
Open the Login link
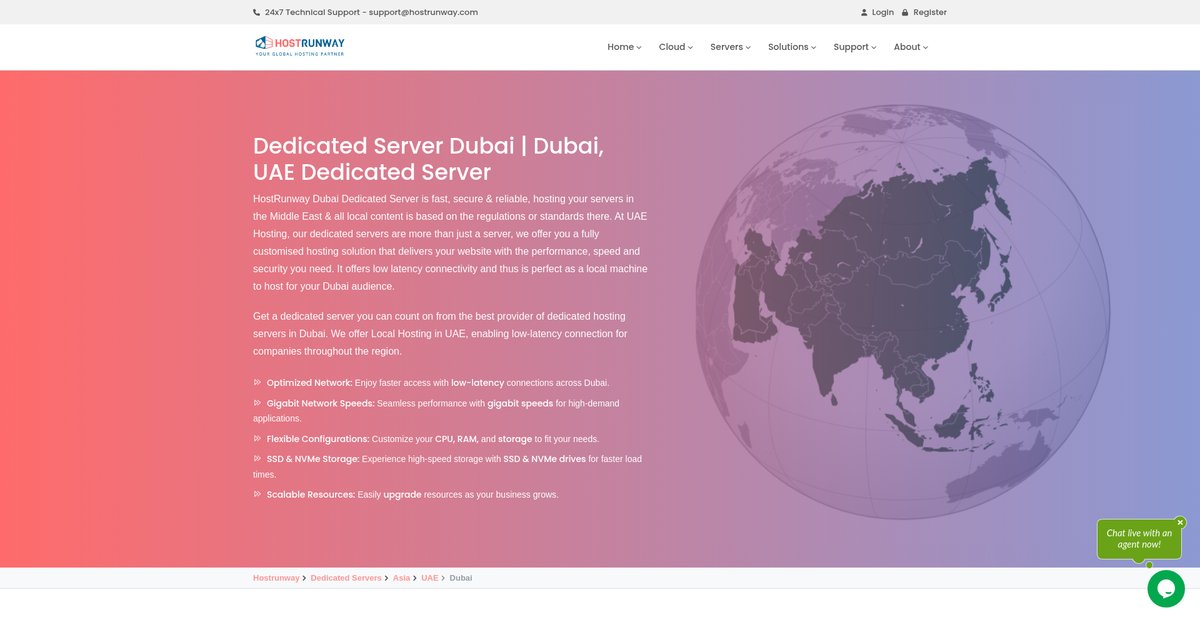click(x=883, y=13)
